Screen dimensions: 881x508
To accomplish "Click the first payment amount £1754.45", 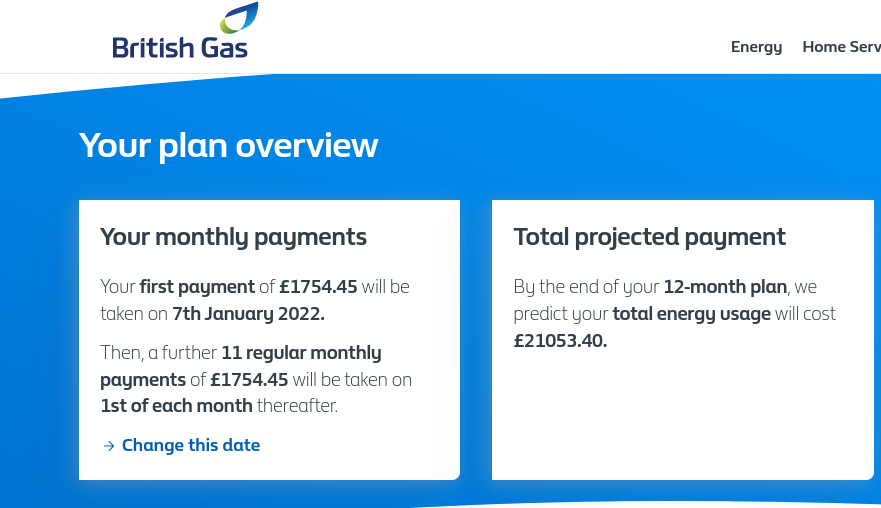I will point(318,287).
